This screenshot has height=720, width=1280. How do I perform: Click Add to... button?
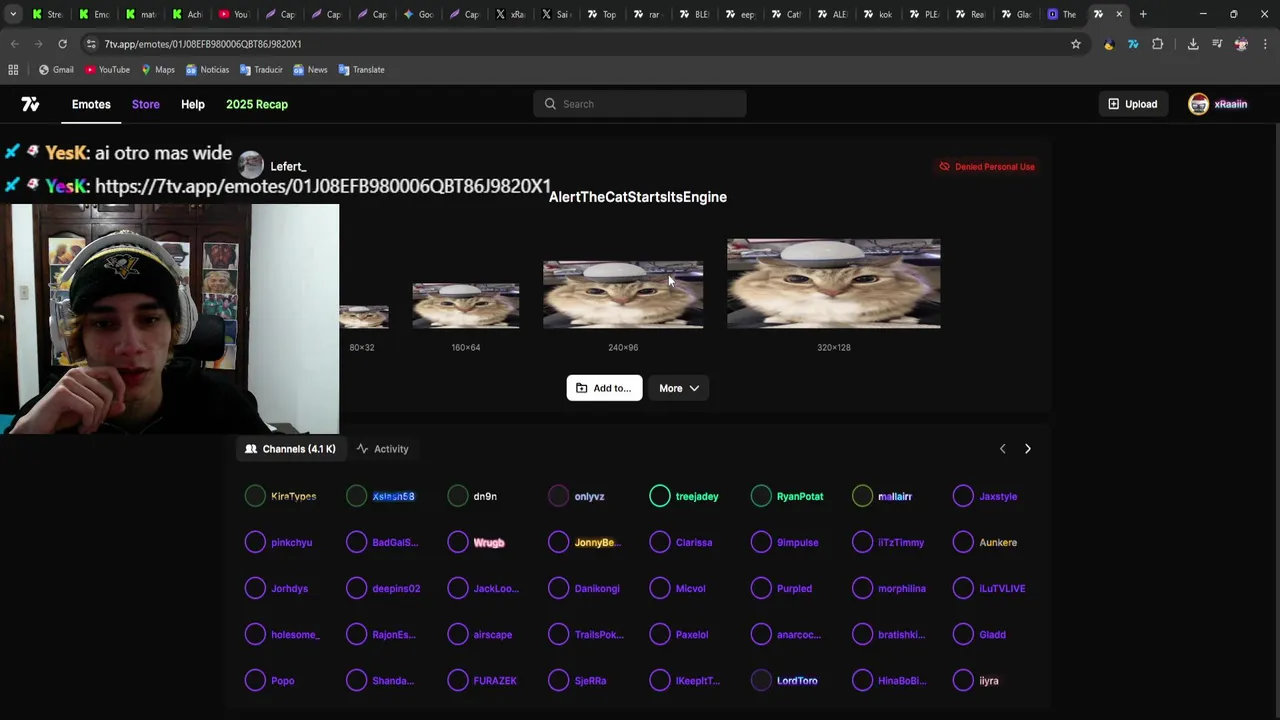pyautogui.click(x=604, y=388)
